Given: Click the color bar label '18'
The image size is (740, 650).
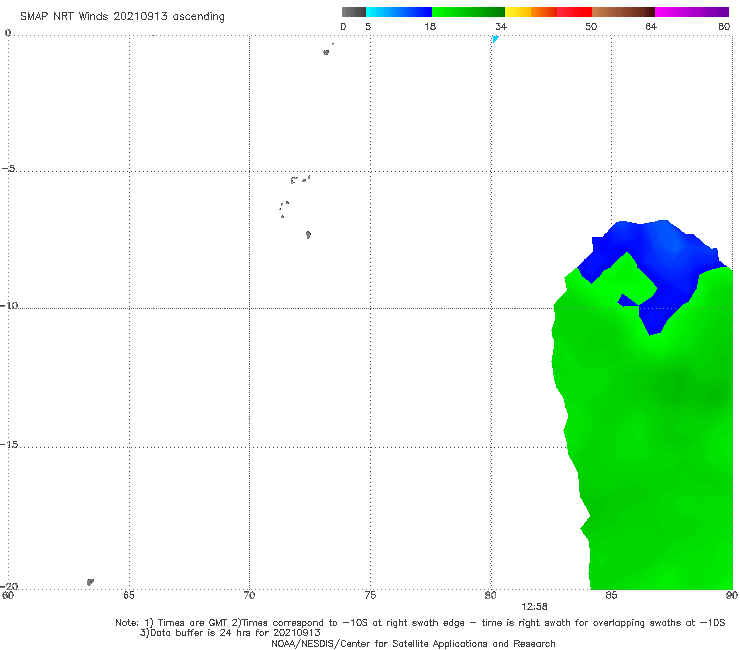Looking at the screenshot, I should [x=430, y=26].
